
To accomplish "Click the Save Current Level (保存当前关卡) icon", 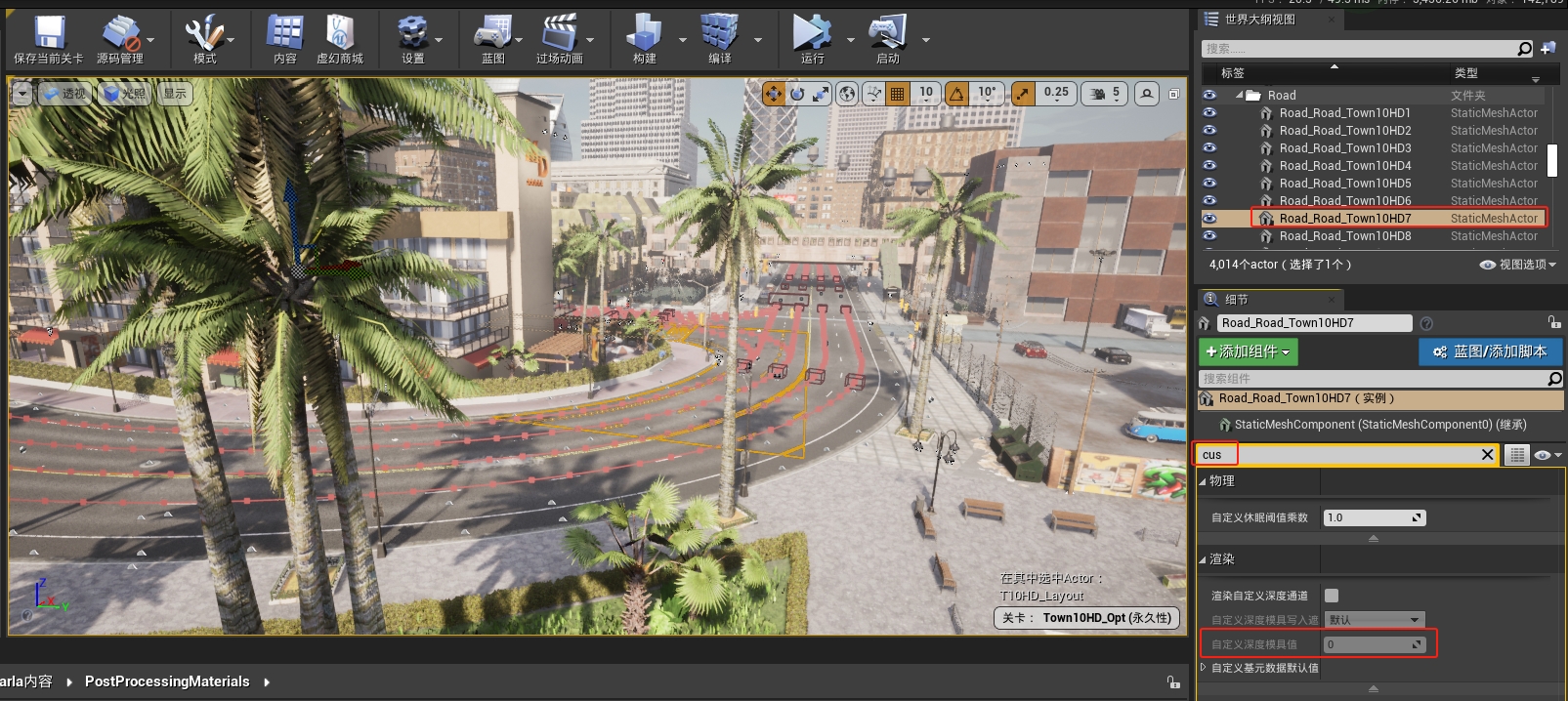I will [48, 34].
